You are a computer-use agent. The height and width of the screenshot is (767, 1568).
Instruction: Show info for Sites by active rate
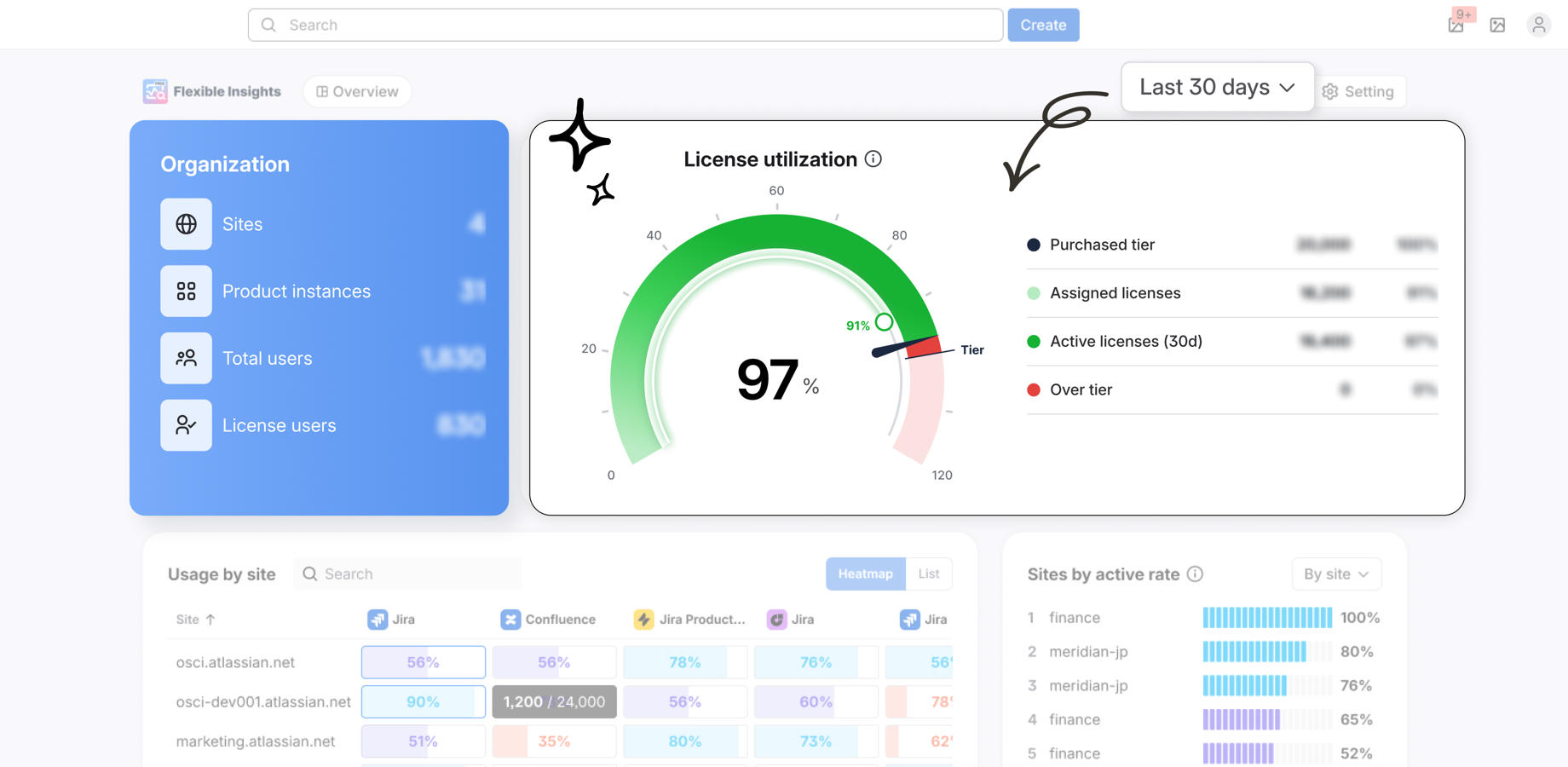[x=1196, y=574]
